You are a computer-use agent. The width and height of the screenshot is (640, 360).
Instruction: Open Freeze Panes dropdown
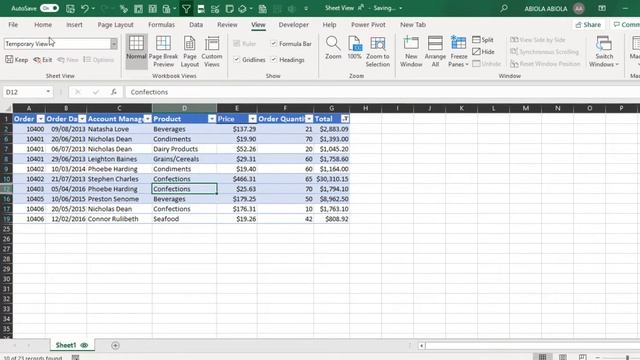(x=458, y=51)
